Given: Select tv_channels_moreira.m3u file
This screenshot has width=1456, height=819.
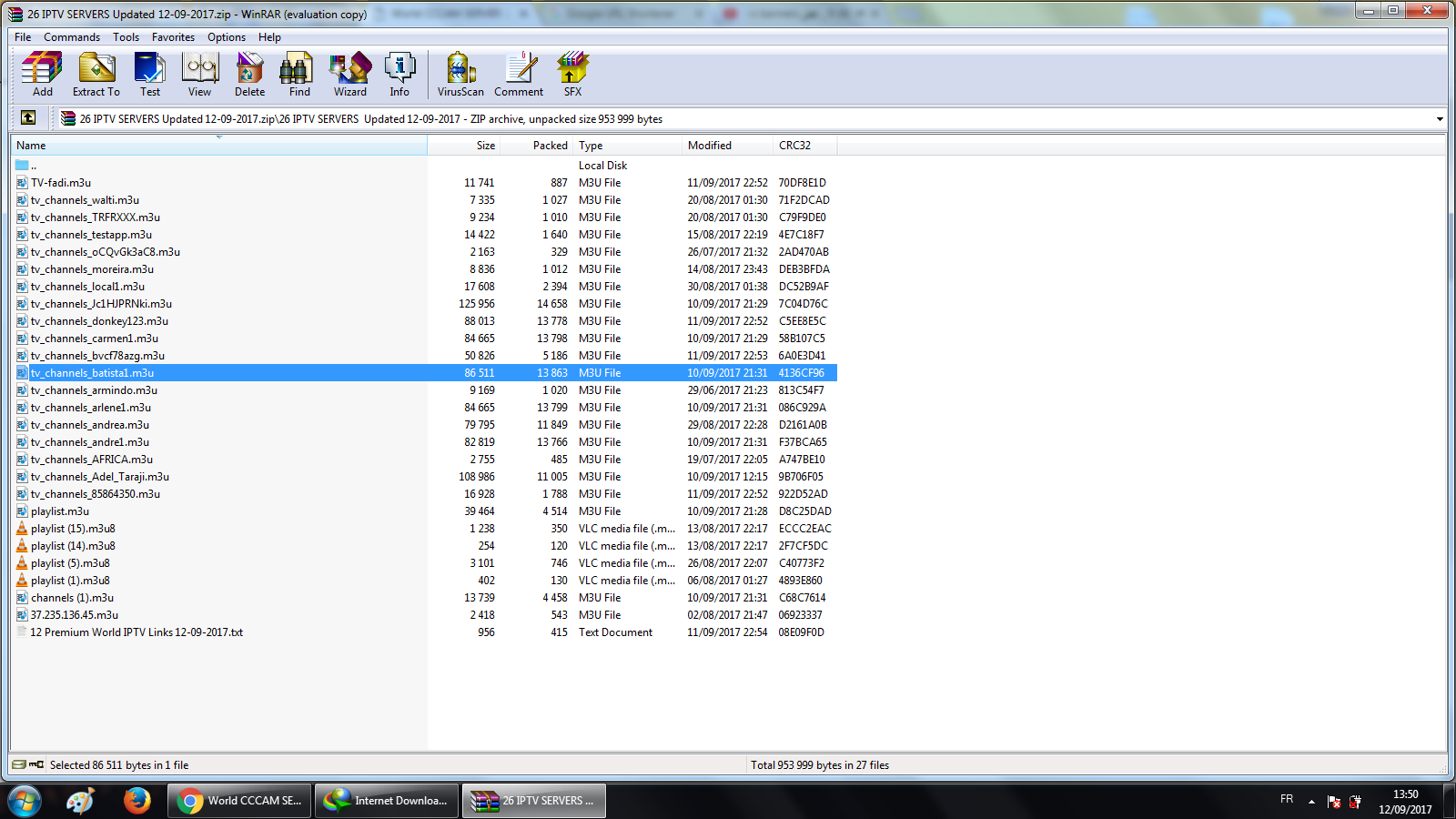Looking at the screenshot, I should pos(92,269).
